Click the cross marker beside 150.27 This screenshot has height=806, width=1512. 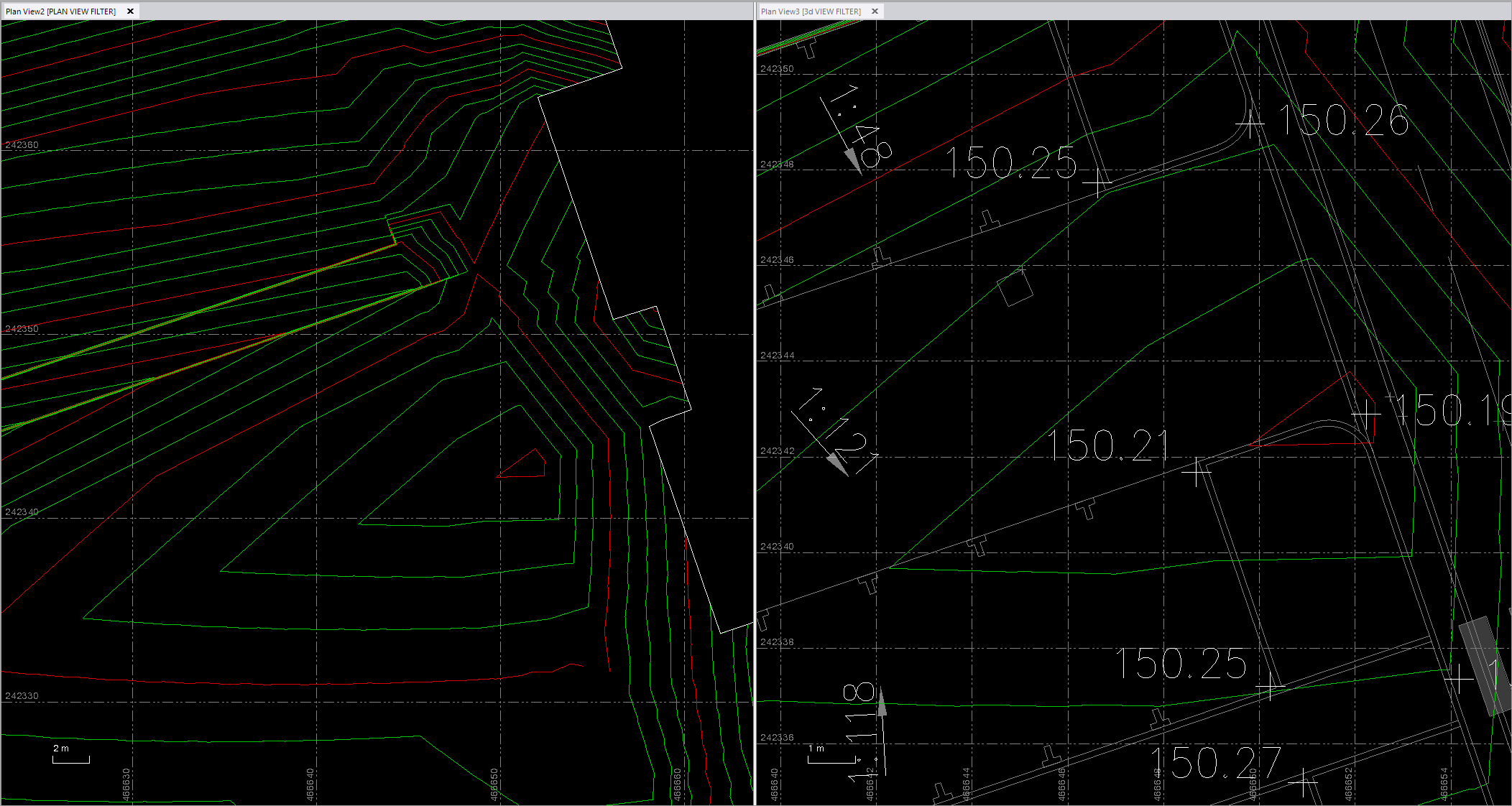point(1303,782)
